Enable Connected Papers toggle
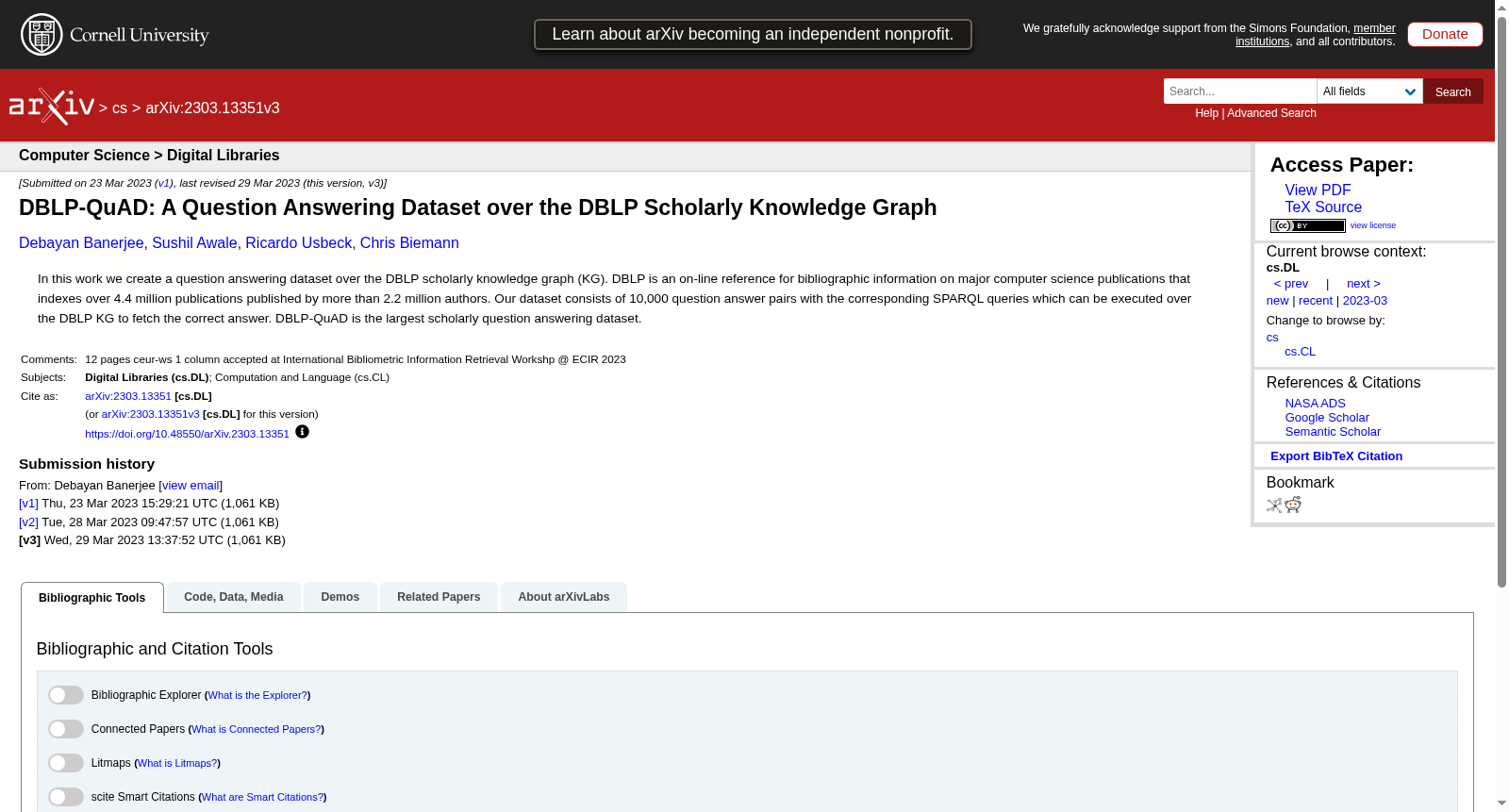Viewport: 1509px width, 812px height. pyautogui.click(x=66, y=729)
